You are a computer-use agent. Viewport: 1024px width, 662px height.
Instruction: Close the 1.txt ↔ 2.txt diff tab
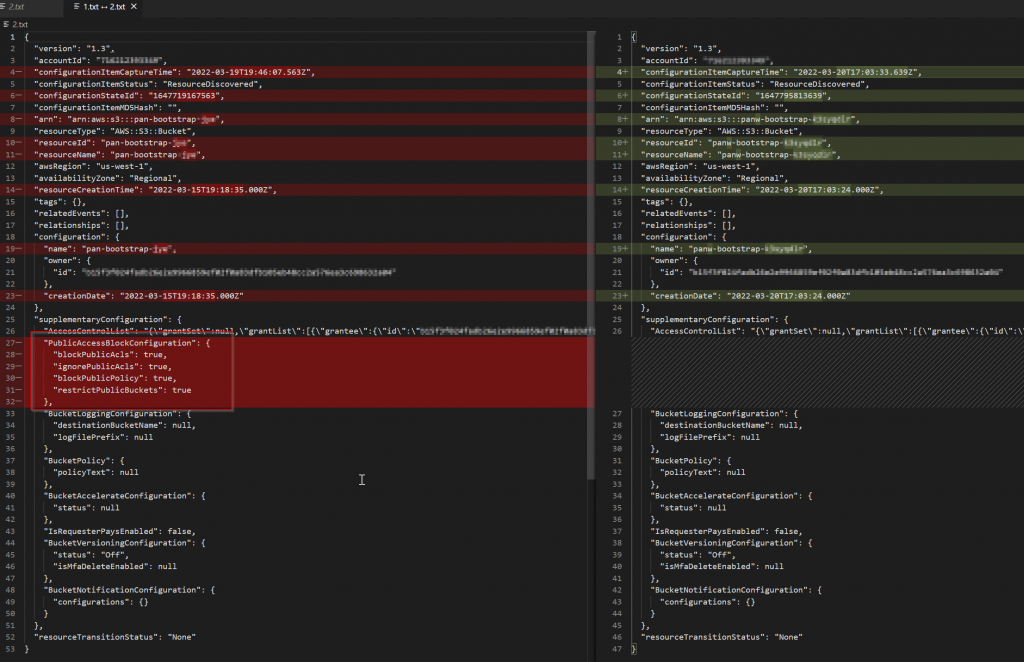coord(134,7)
